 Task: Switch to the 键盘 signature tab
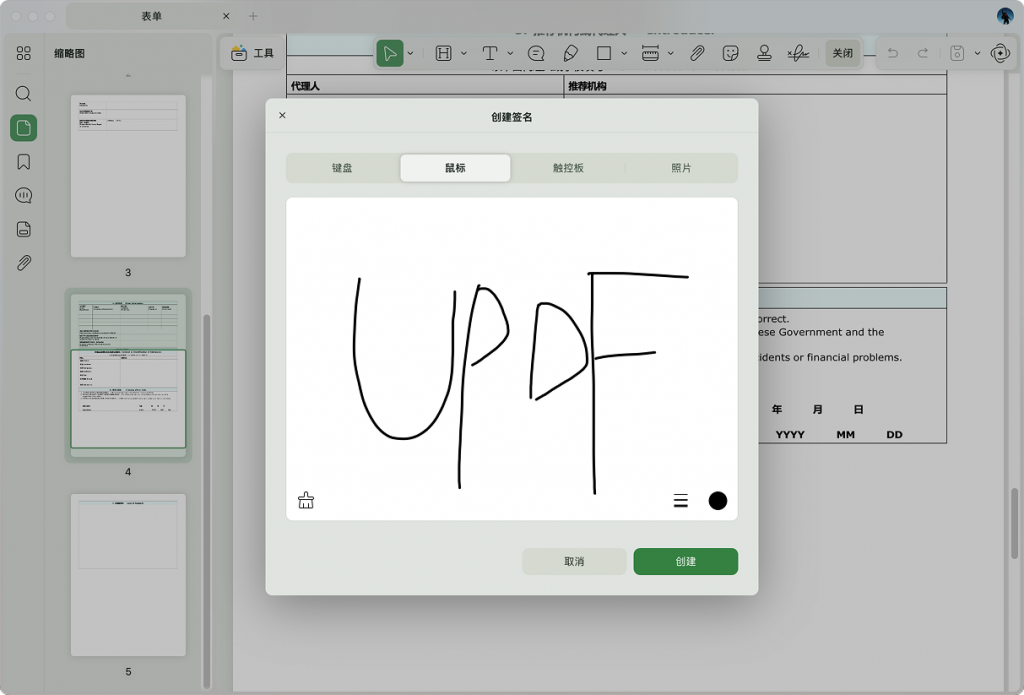[x=342, y=168]
